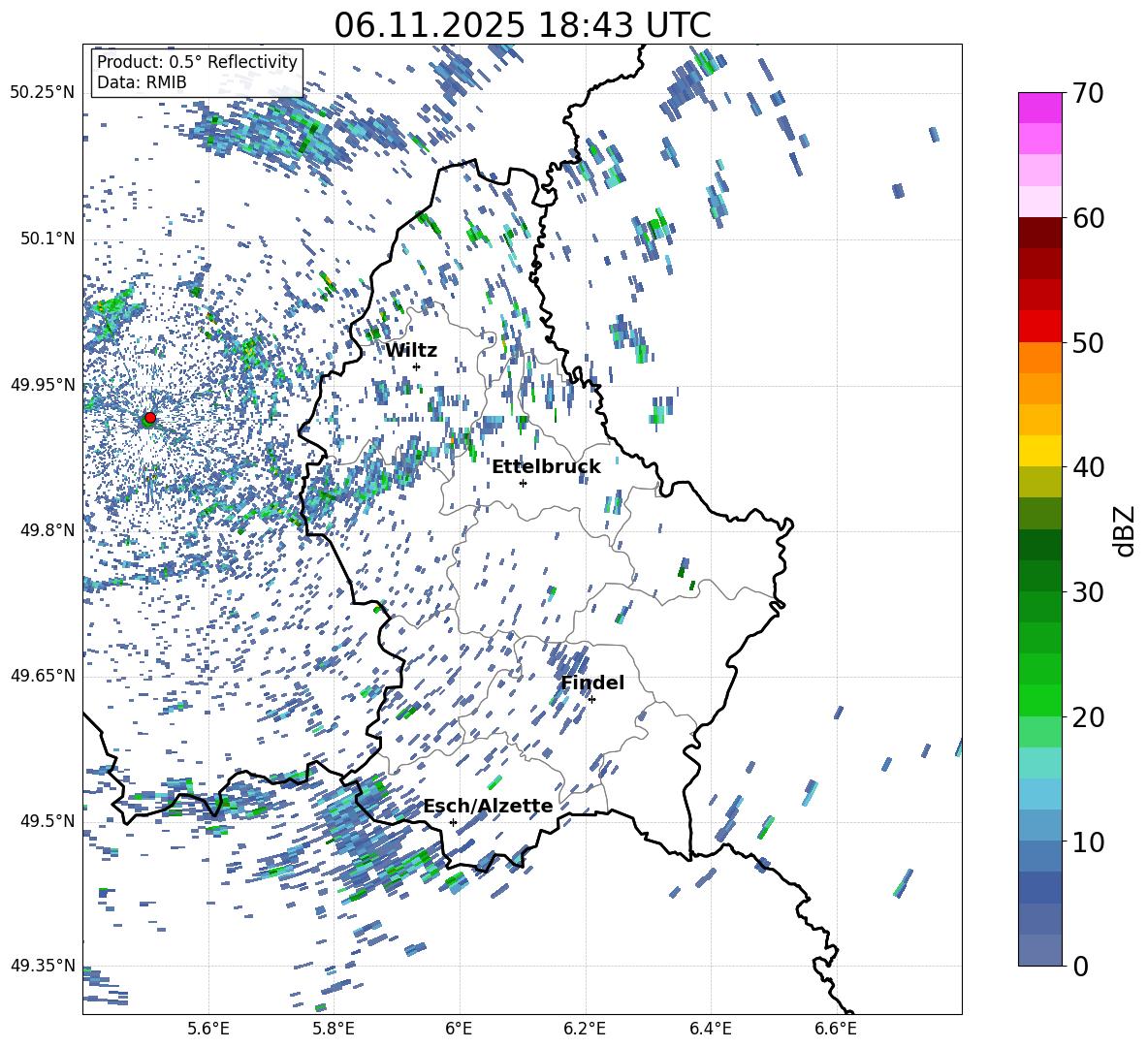The height and width of the screenshot is (1048, 1148).
Task: Click the magenta top segment of colorbar
Action: click(1039, 109)
